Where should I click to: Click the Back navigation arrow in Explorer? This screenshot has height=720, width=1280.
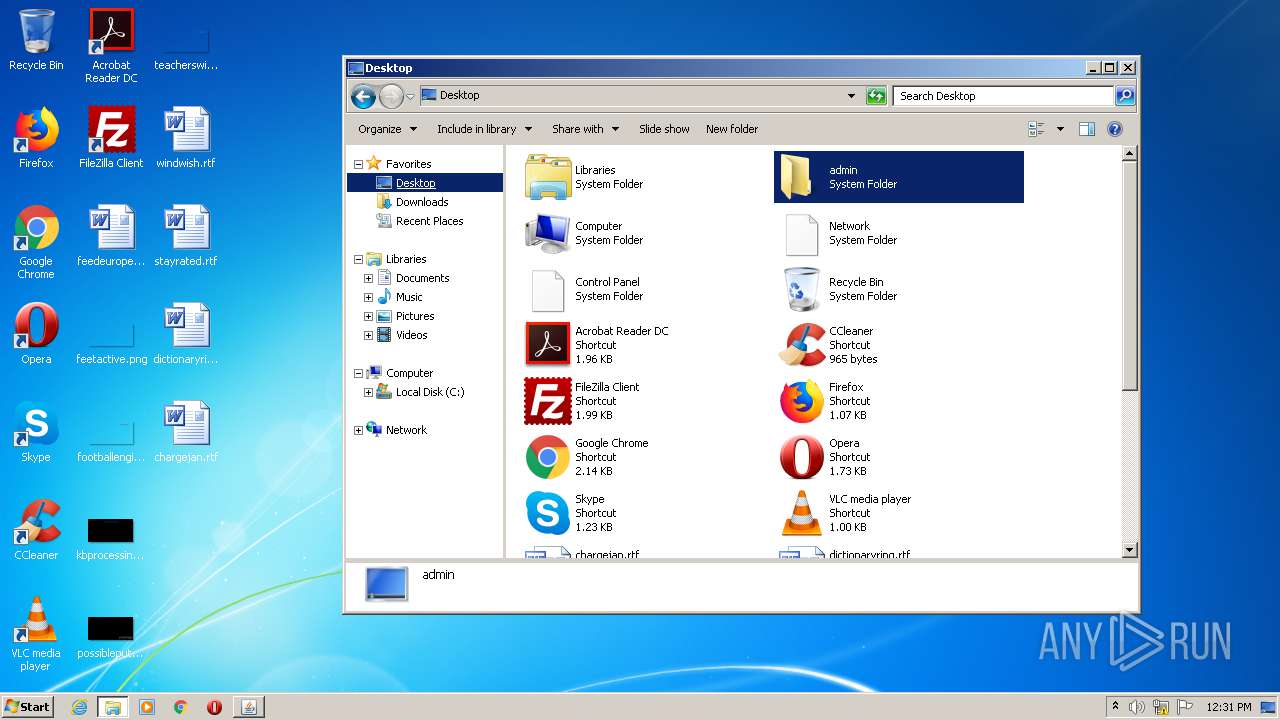point(364,96)
